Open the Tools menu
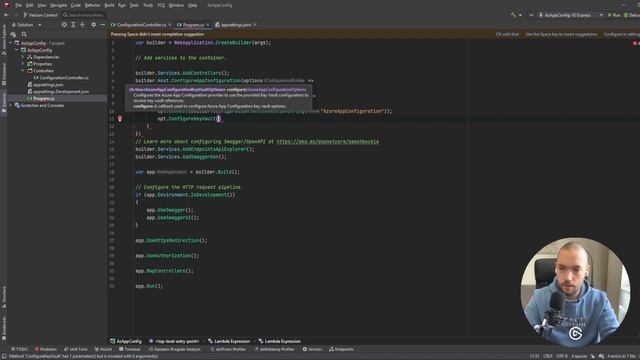Screen dimensions: 640x360 click(148, 5)
